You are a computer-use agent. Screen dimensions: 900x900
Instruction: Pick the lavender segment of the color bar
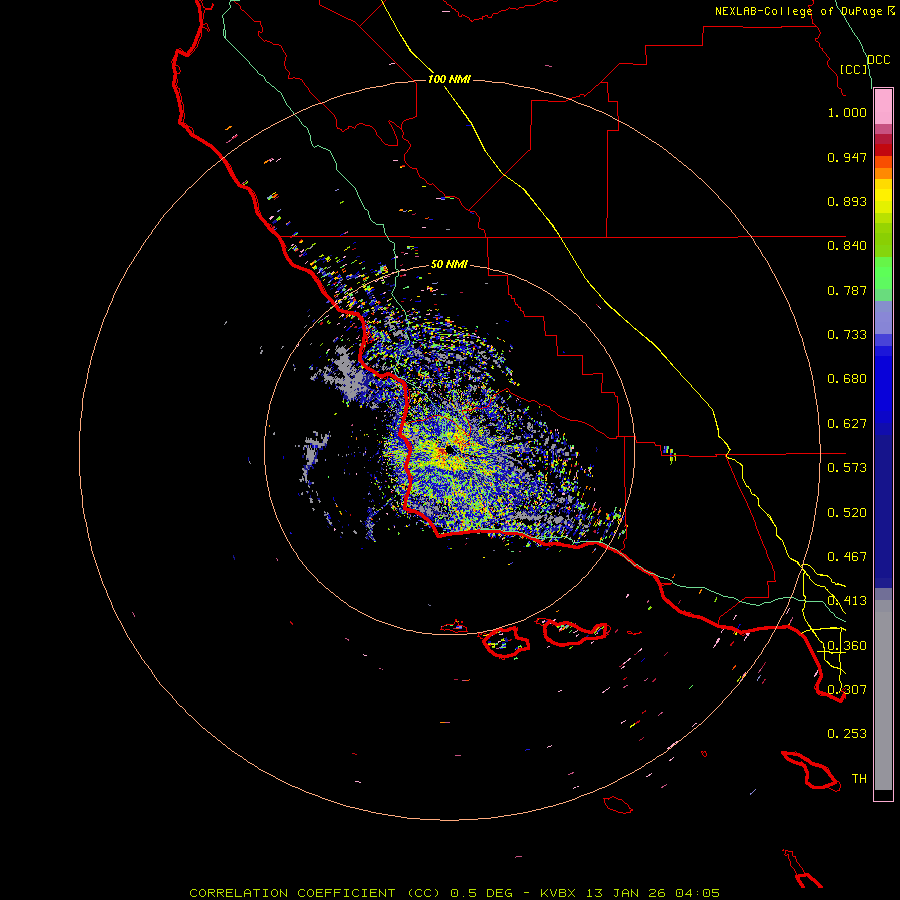pos(883,317)
